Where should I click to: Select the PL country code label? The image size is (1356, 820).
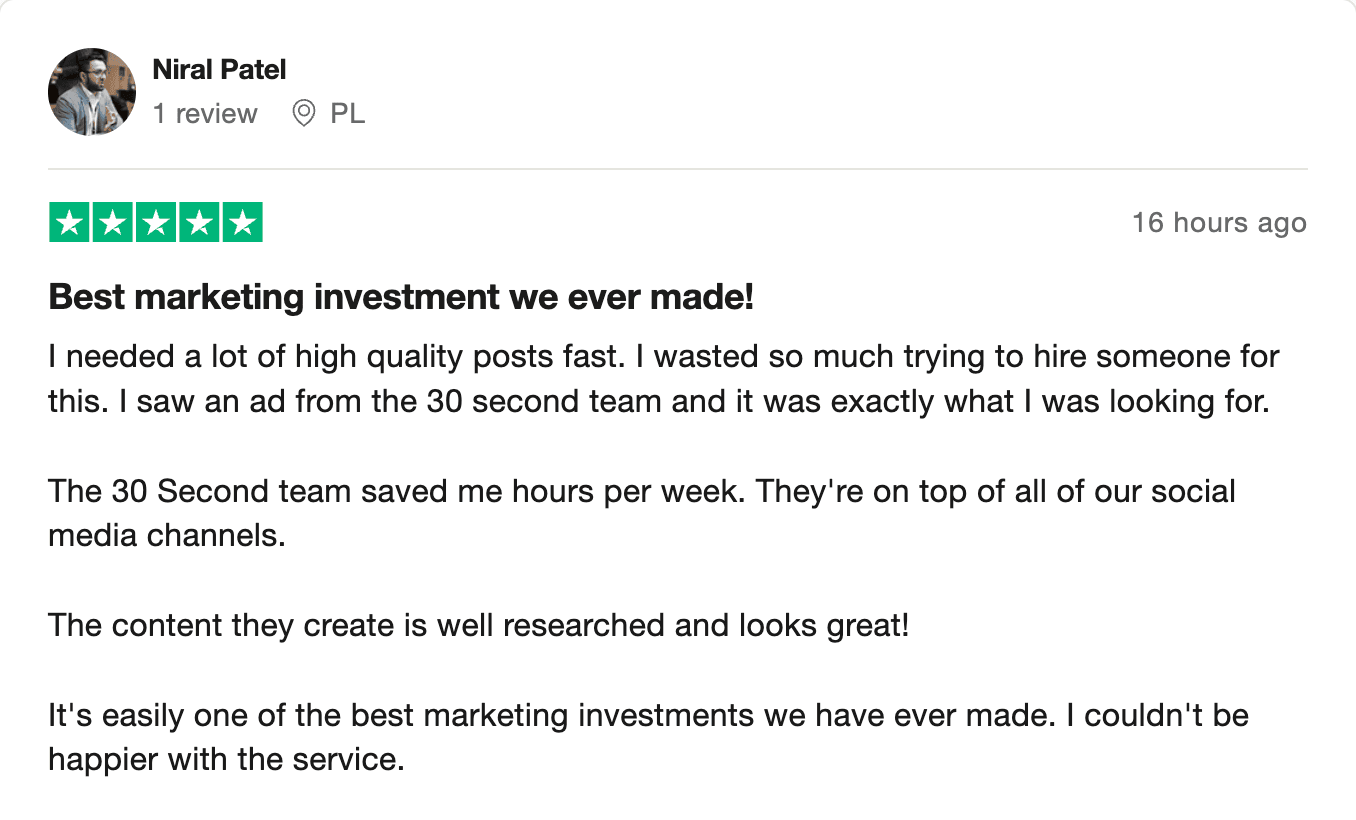(348, 114)
